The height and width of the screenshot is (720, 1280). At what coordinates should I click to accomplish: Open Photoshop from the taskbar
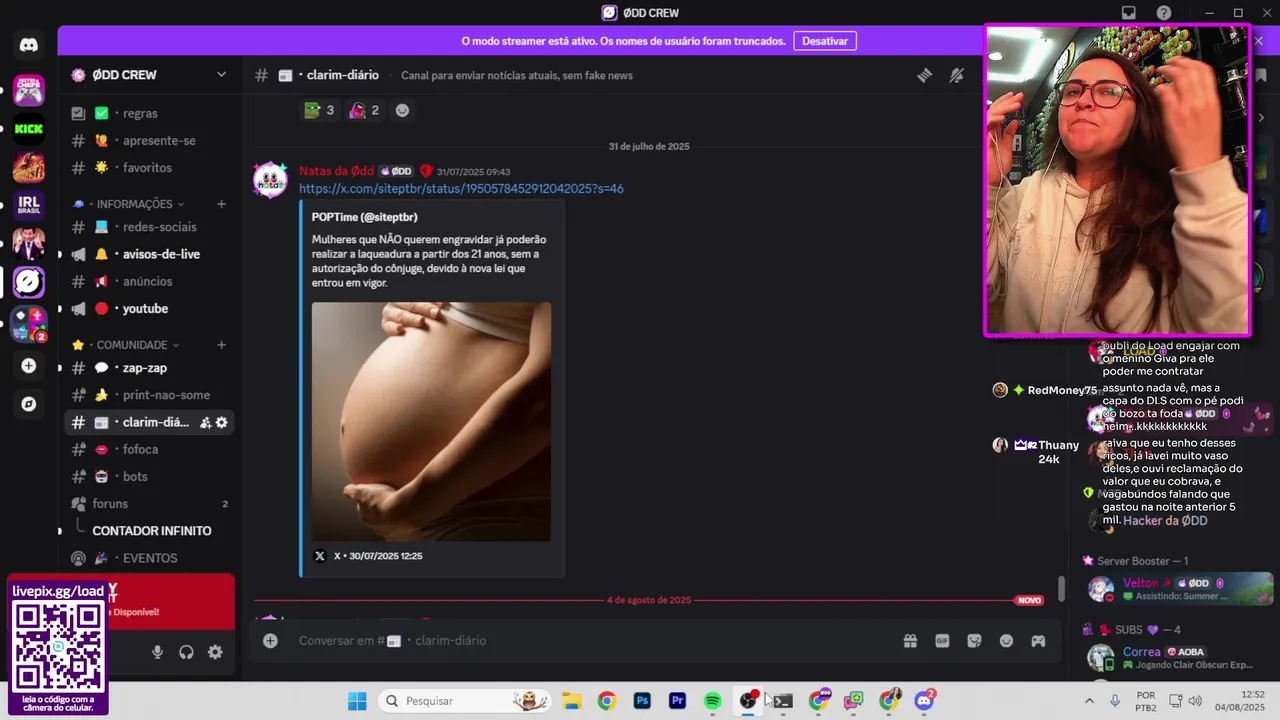click(642, 701)
